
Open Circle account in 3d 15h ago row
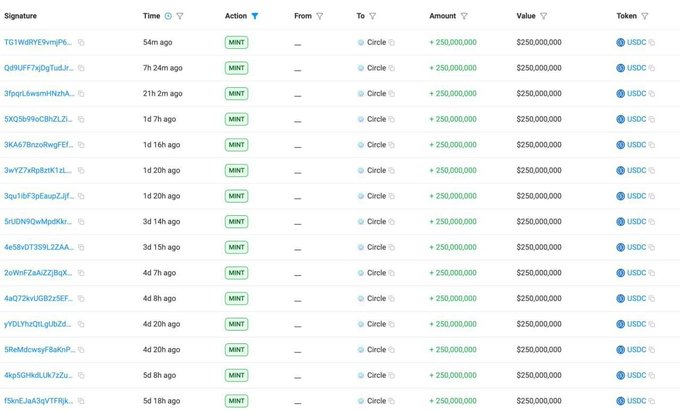click(376, 247)
